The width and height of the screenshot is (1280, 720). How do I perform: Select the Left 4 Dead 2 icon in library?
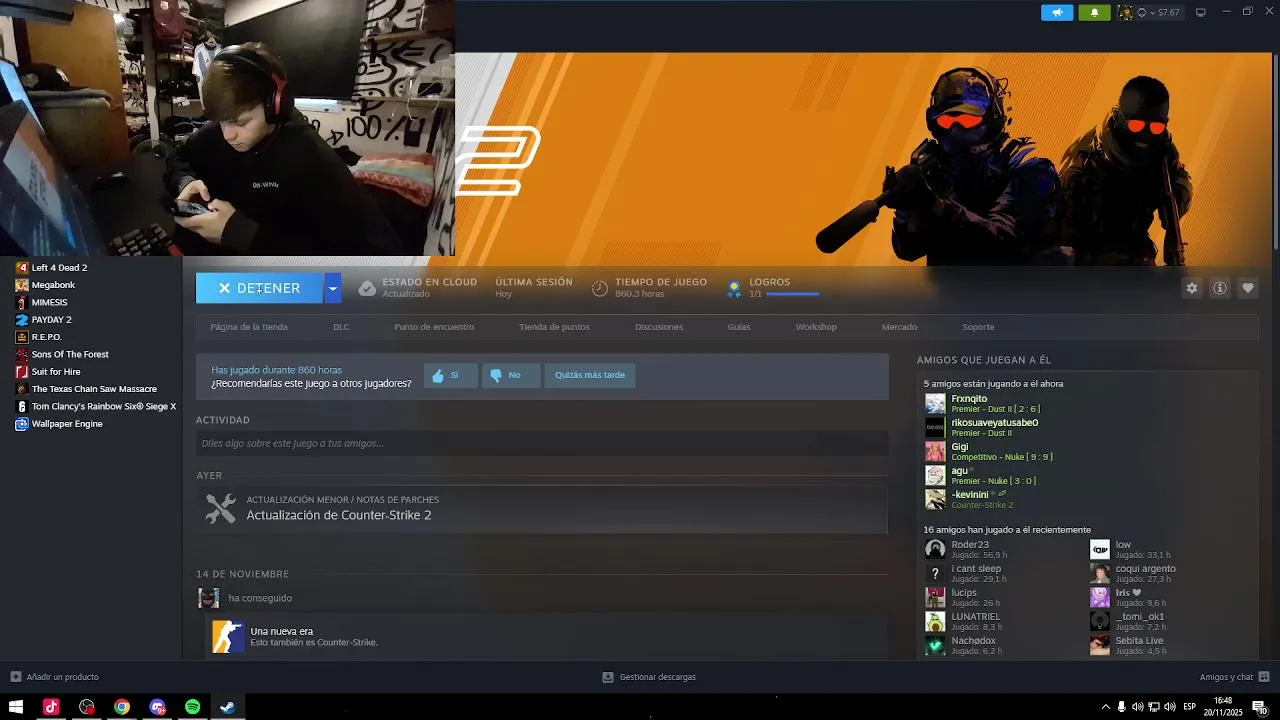click(x=22, y=268)
